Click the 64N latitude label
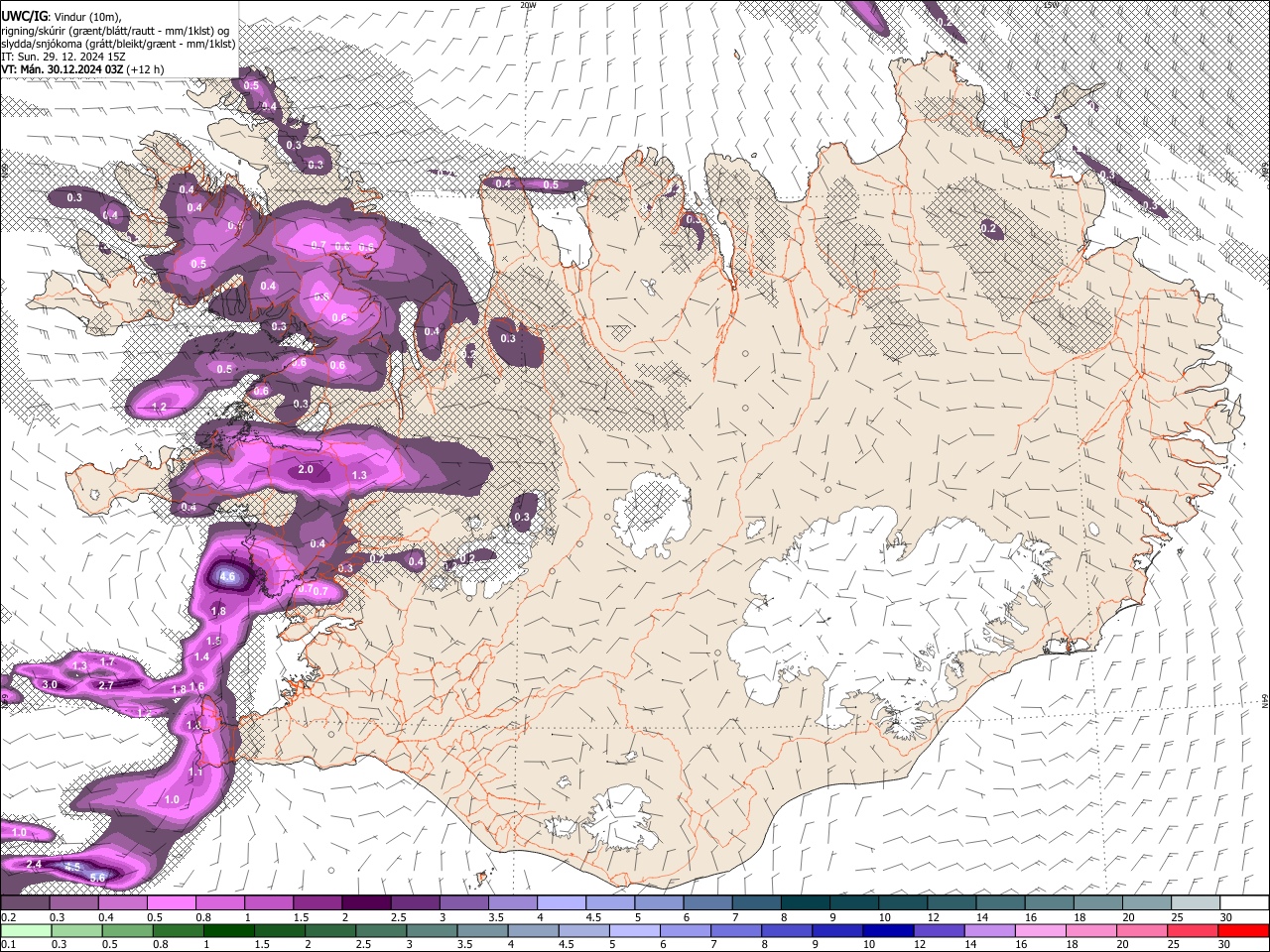Image resolution: width=1270 pixels, height=952 pixels. click(1265, 699)
